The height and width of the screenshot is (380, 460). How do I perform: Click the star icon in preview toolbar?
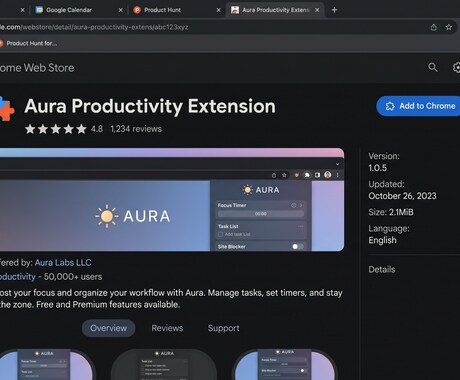click(284, 175)
